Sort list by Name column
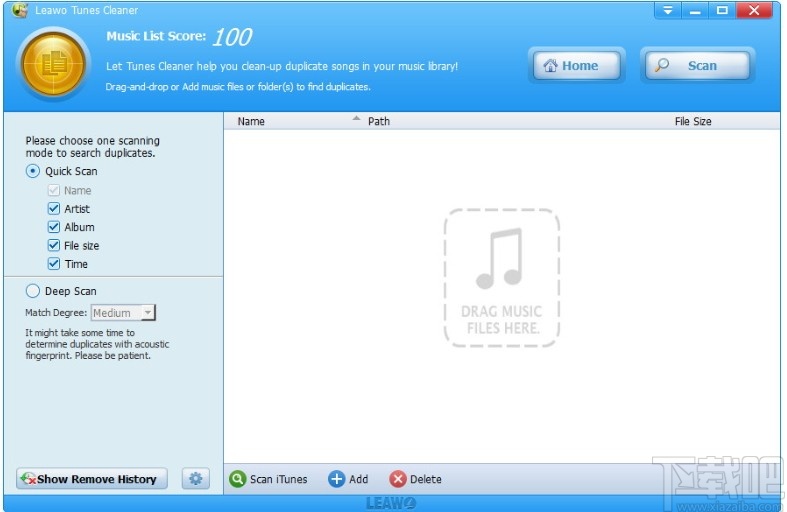Viewport: 787px width, 512px height. point(251,121)
